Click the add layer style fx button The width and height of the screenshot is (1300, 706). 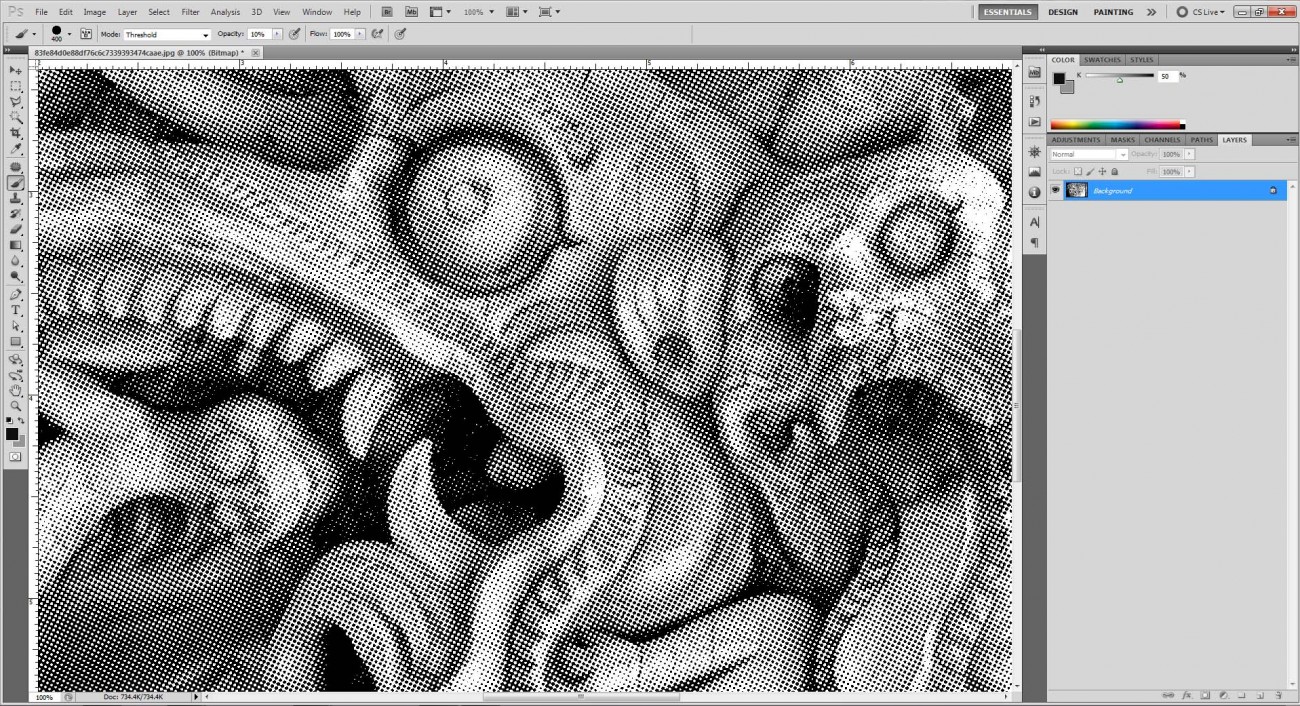click(1186, 694)
